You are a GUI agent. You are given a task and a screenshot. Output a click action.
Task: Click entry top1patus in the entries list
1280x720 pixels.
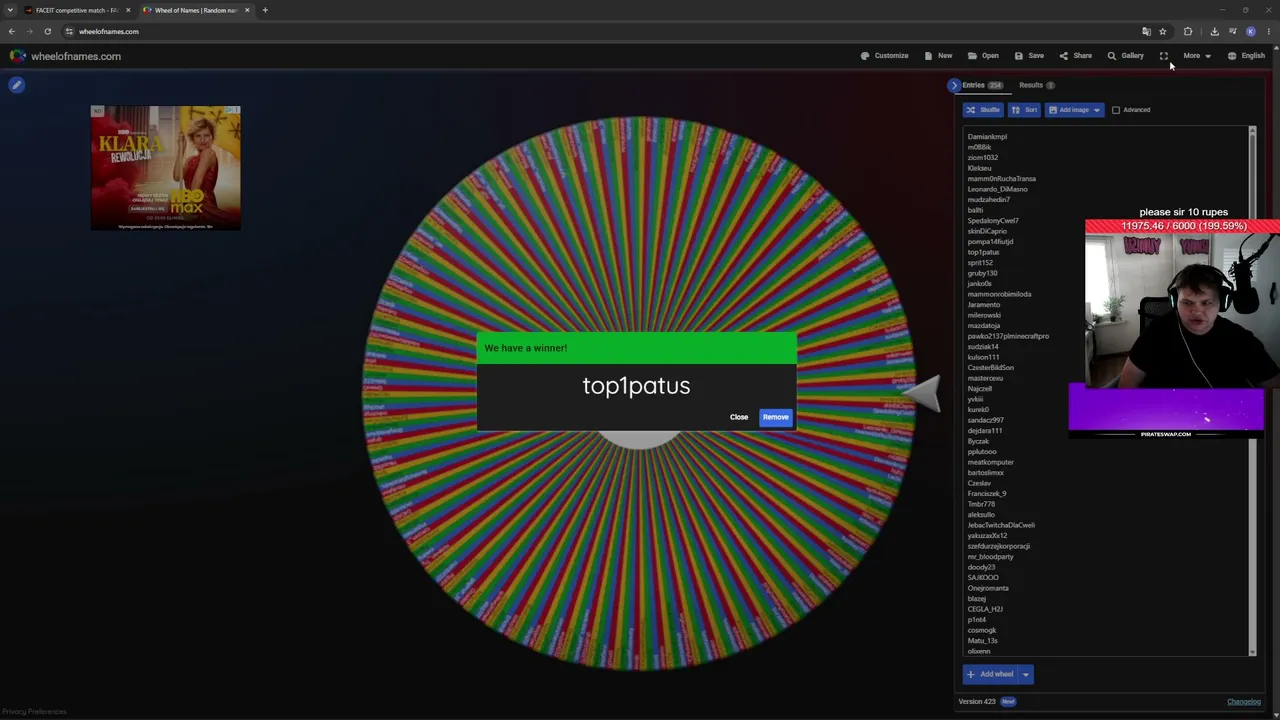983,252
